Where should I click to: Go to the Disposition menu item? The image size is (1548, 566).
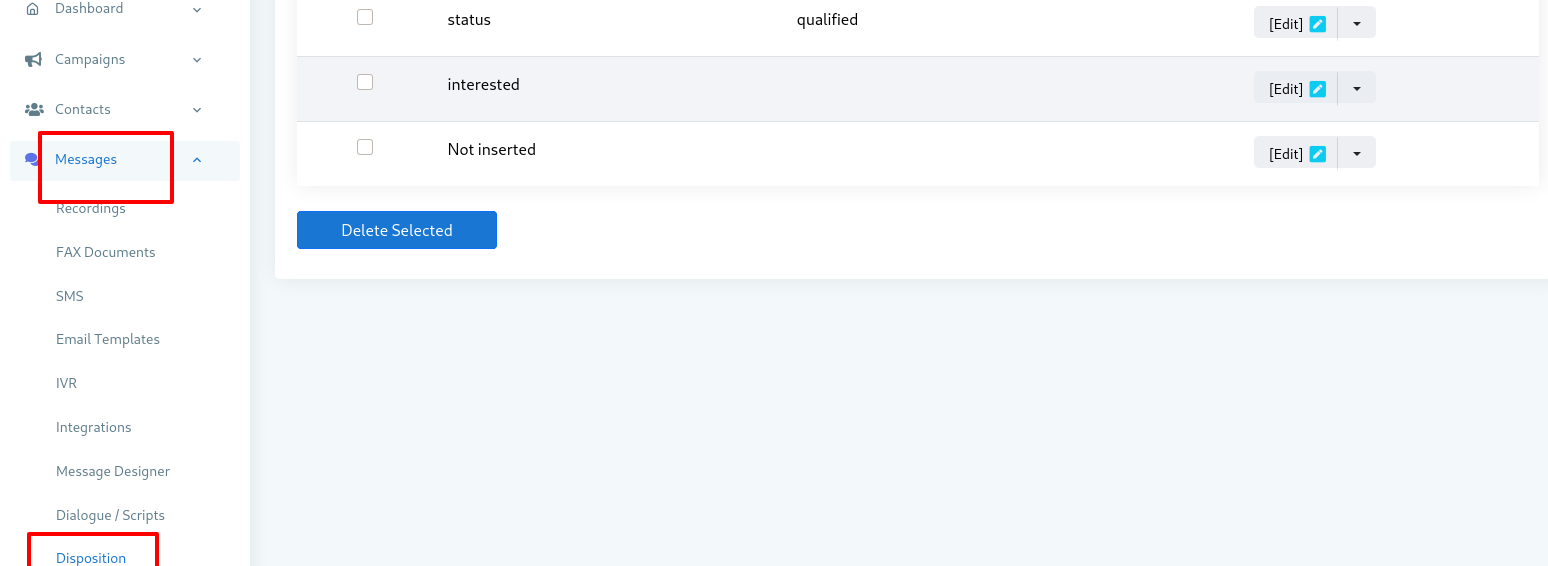click(91, 558)
